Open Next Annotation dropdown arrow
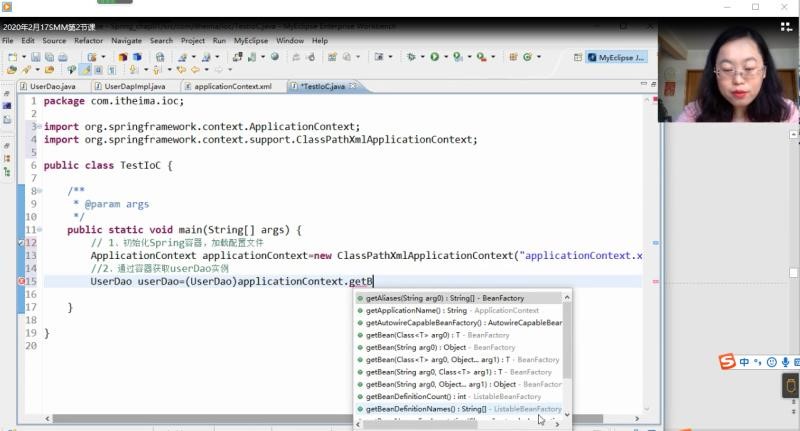The width and height of the screenshot is (800, 431). [x=146, y=69]
